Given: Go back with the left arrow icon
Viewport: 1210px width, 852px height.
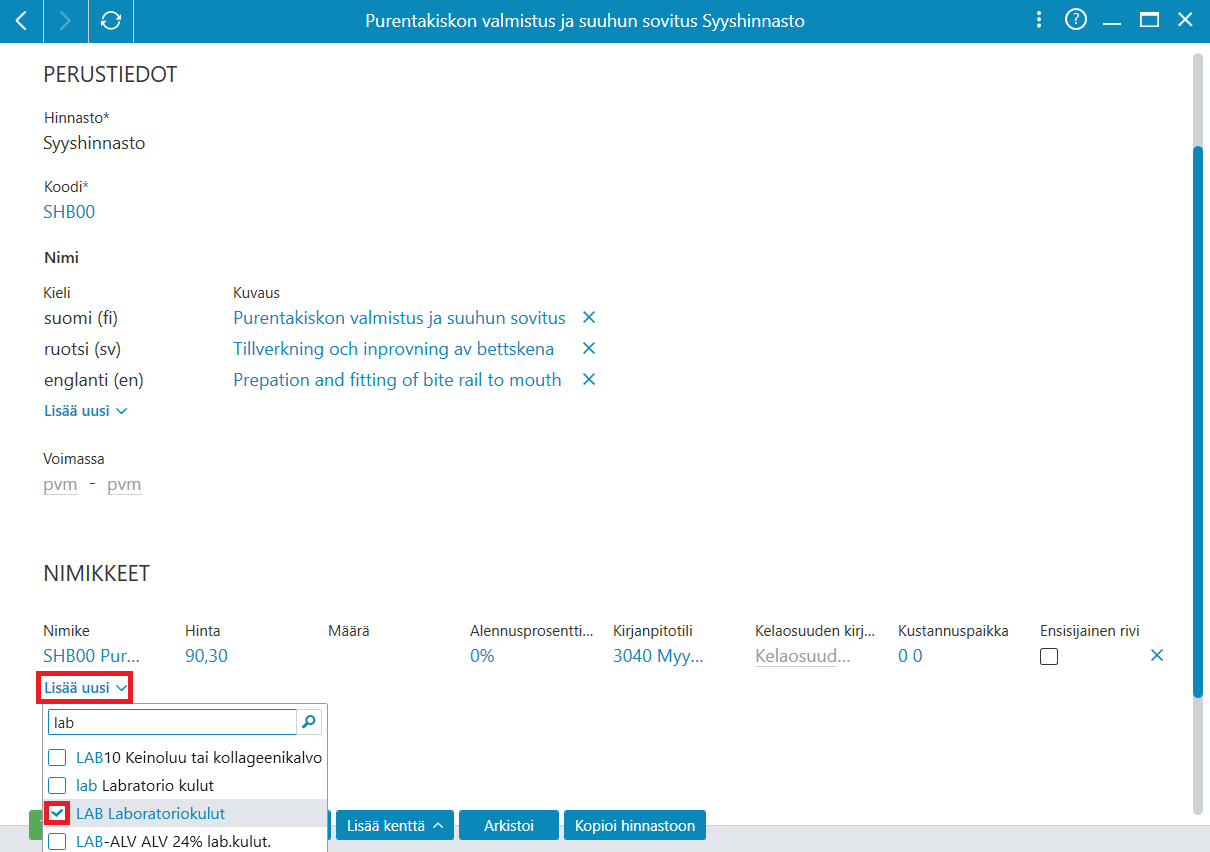Looking at the screenshot, I should click(x=21, y=20).
